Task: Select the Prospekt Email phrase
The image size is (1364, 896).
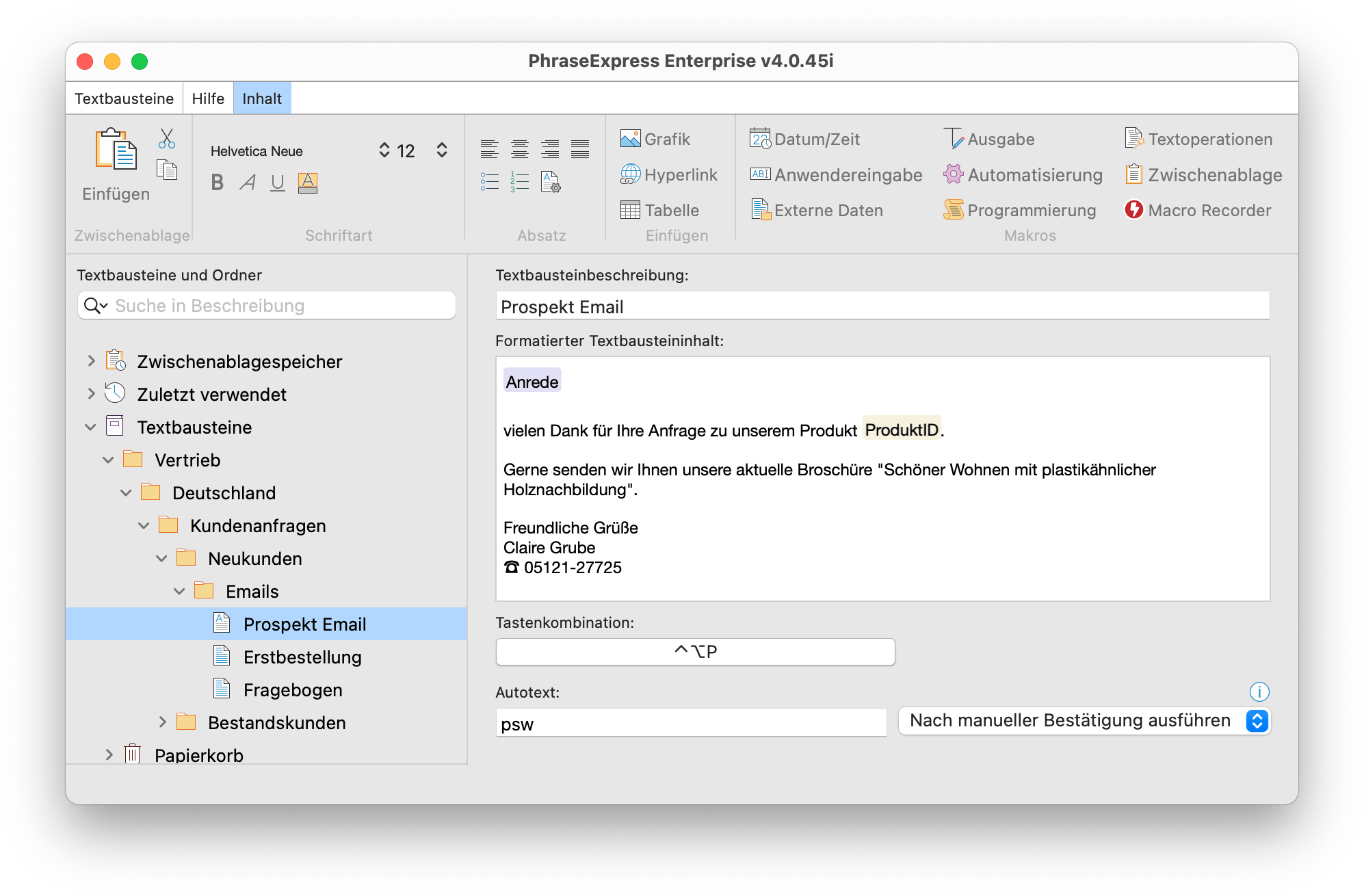Action: (266, 624)
